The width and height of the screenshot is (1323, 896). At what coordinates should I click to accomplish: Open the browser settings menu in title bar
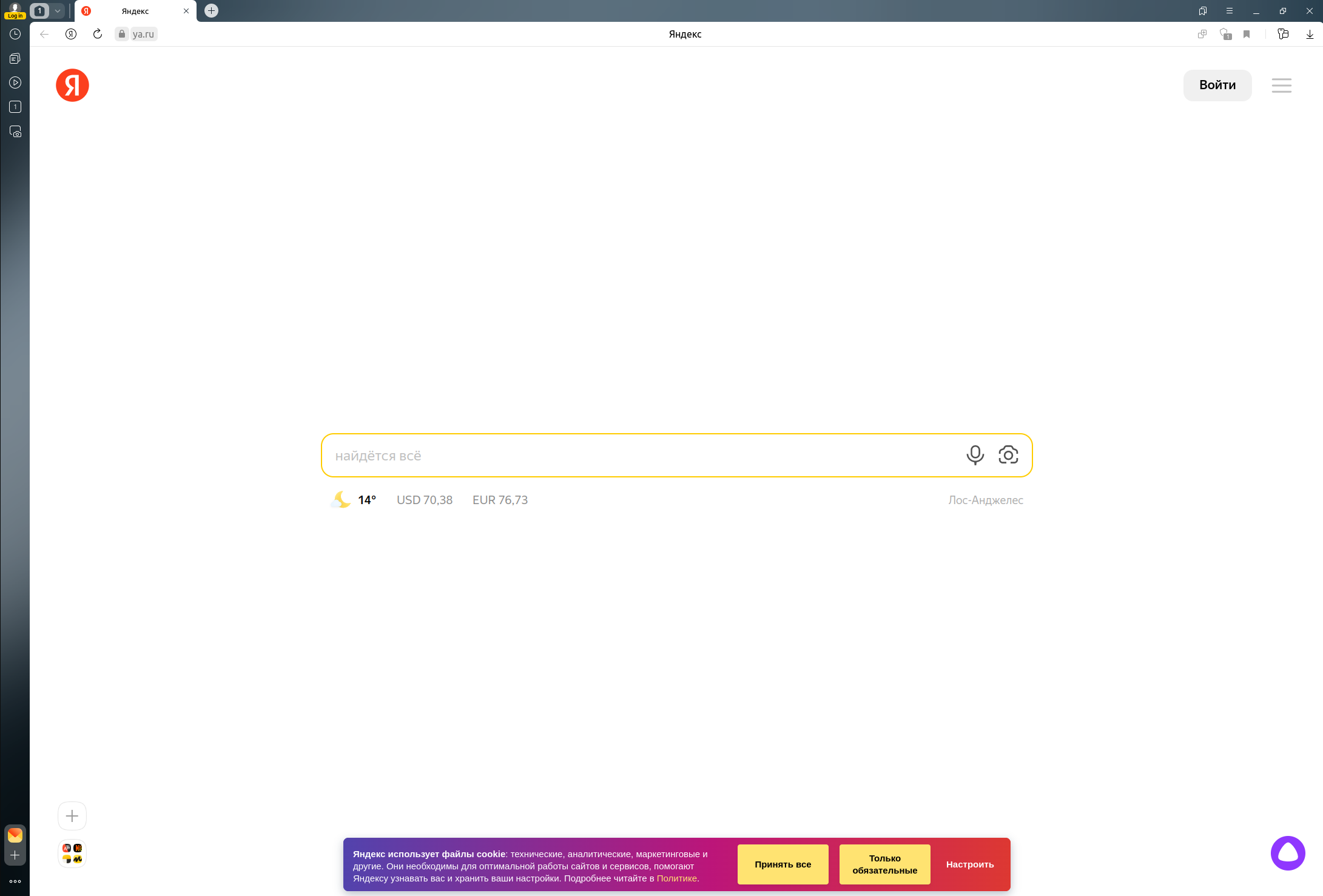1230,11
